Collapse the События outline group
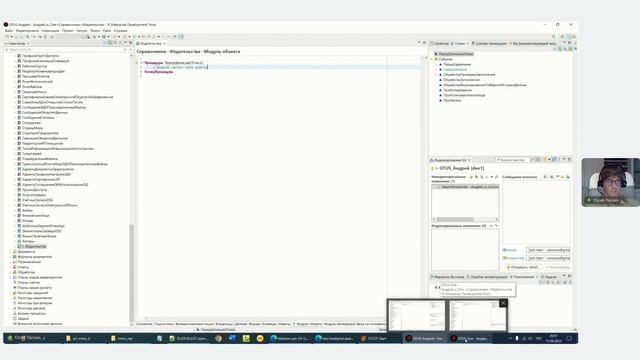Image resolution: width=640 pixels, height=360 pixels. pyautogui.click(x=432, y=59)
